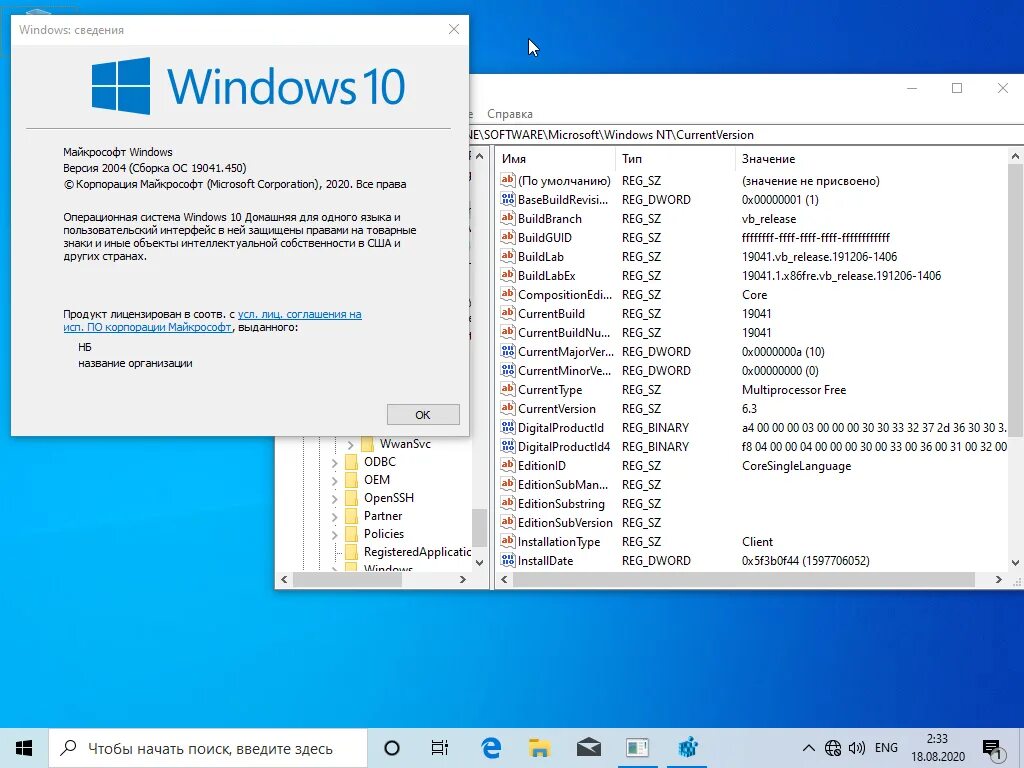
Task: Select RegisteredApplications tree key
Action: click(417, 552)
